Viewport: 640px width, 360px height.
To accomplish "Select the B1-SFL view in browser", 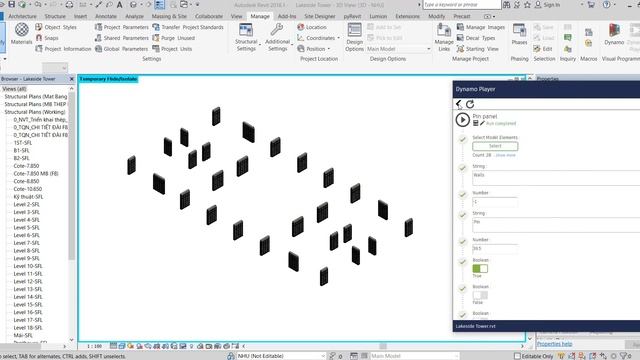I will [21, 150].
